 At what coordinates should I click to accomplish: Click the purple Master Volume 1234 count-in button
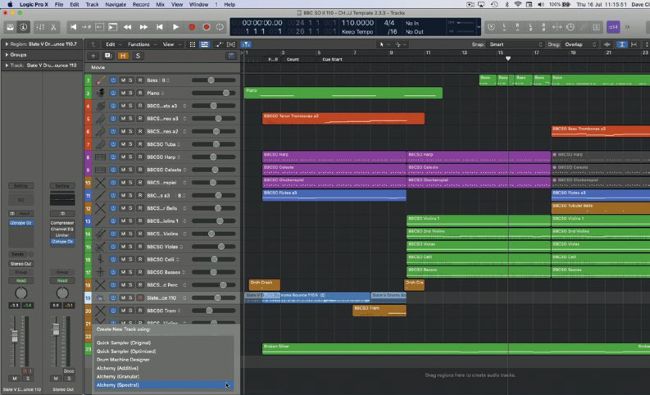614,27
